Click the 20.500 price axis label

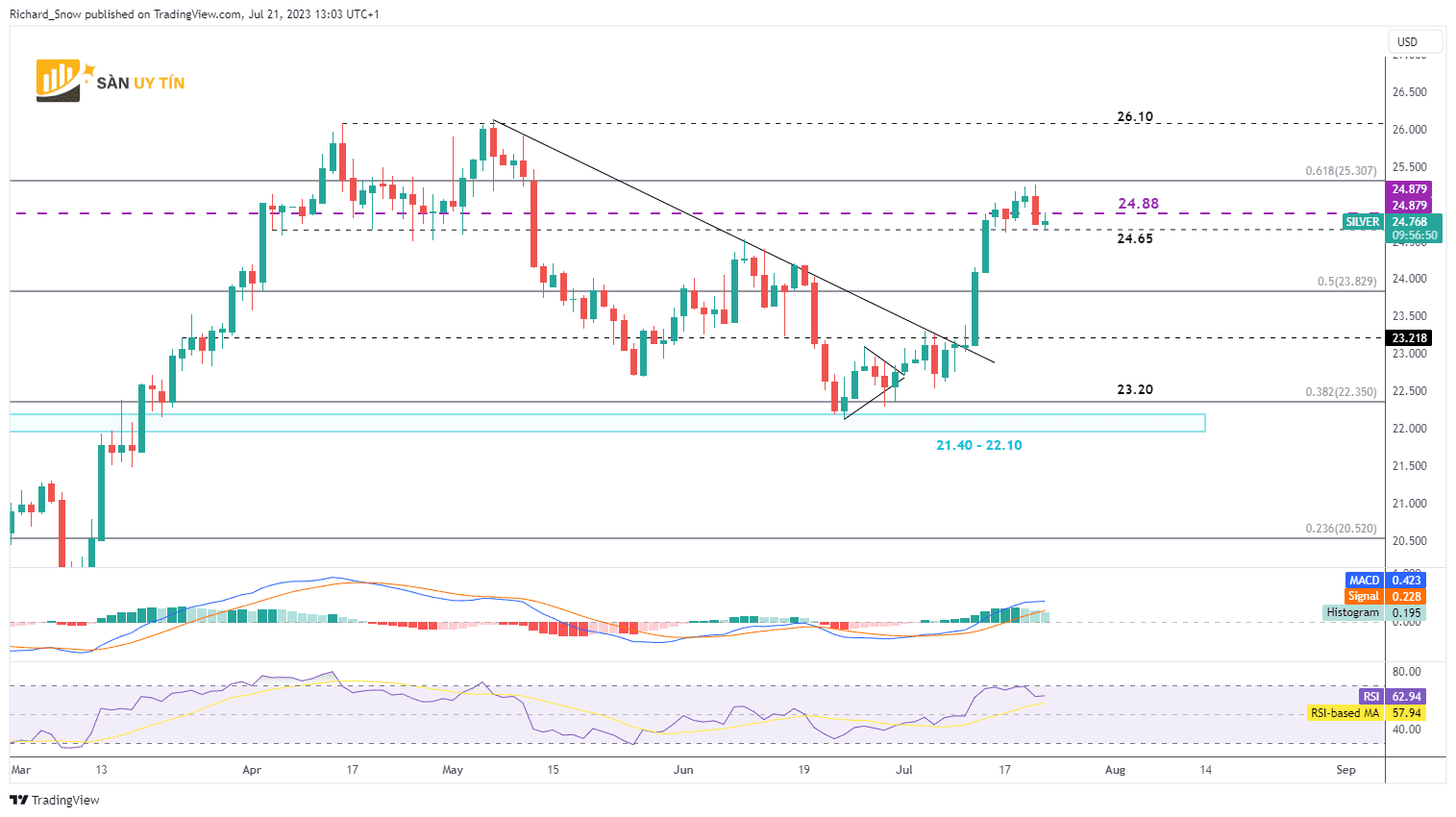[x=1409, y=541]
